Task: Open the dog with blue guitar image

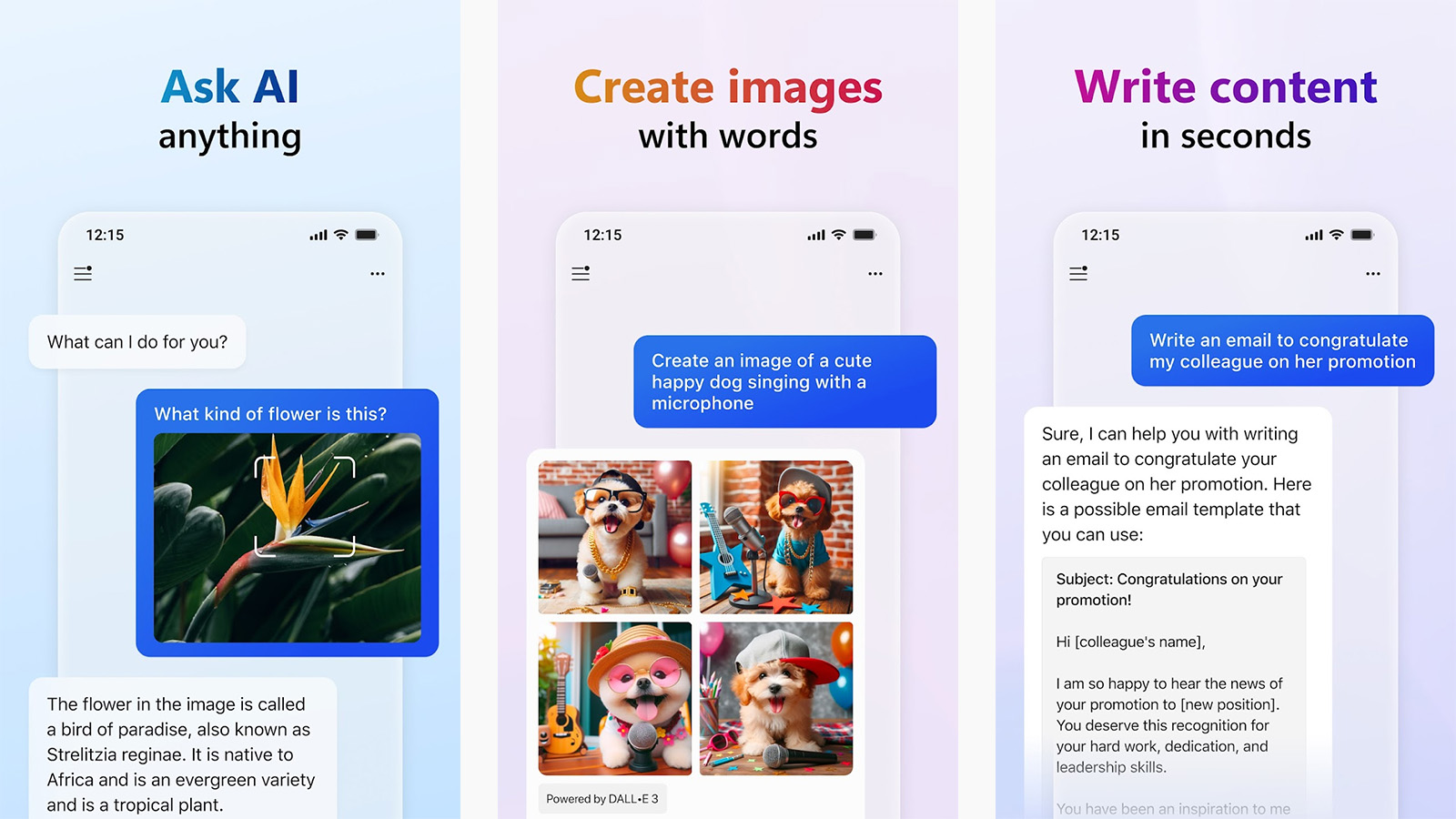Action: [x=776, y=537]
